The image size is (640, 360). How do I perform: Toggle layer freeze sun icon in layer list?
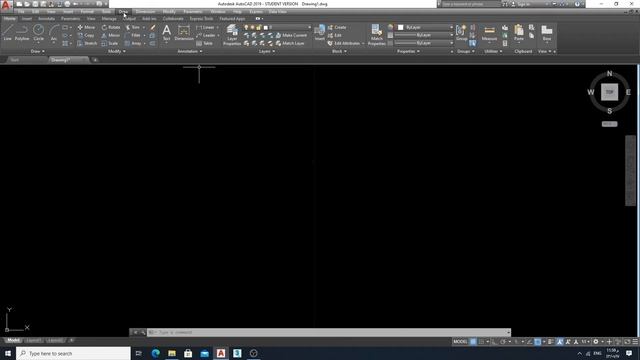coord(252,27)
